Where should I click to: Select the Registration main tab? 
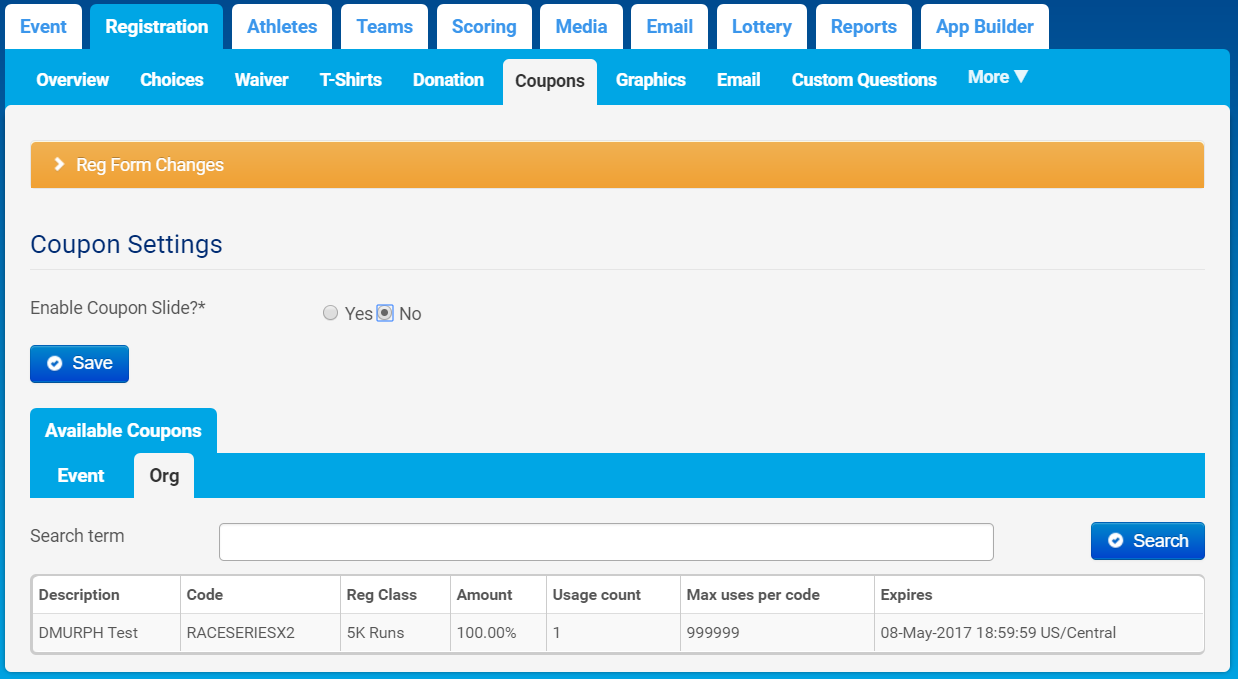[x=157, y=27]
